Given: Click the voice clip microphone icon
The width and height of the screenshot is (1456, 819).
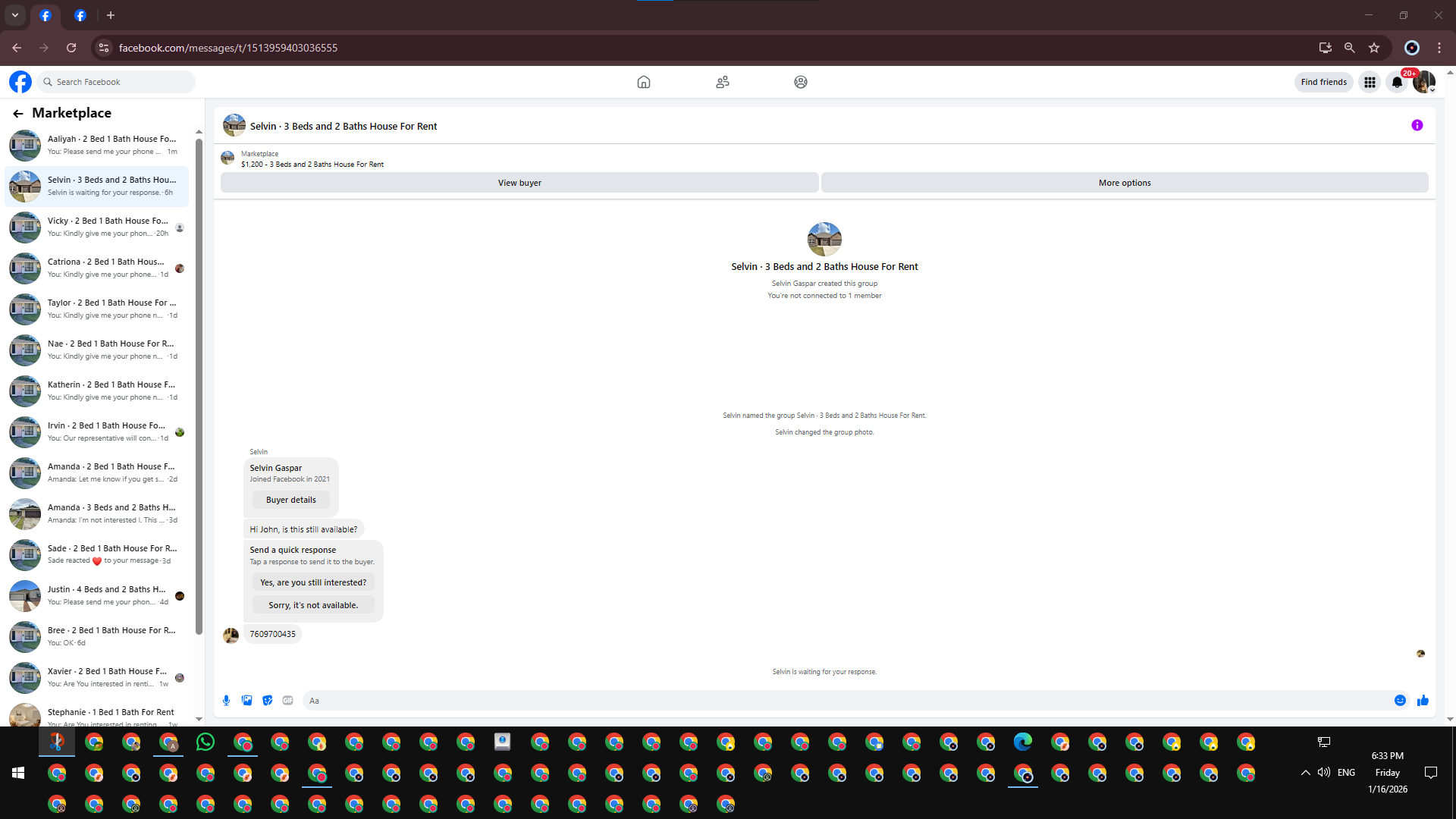Looking at the screenshot, I should pos(226,701).
